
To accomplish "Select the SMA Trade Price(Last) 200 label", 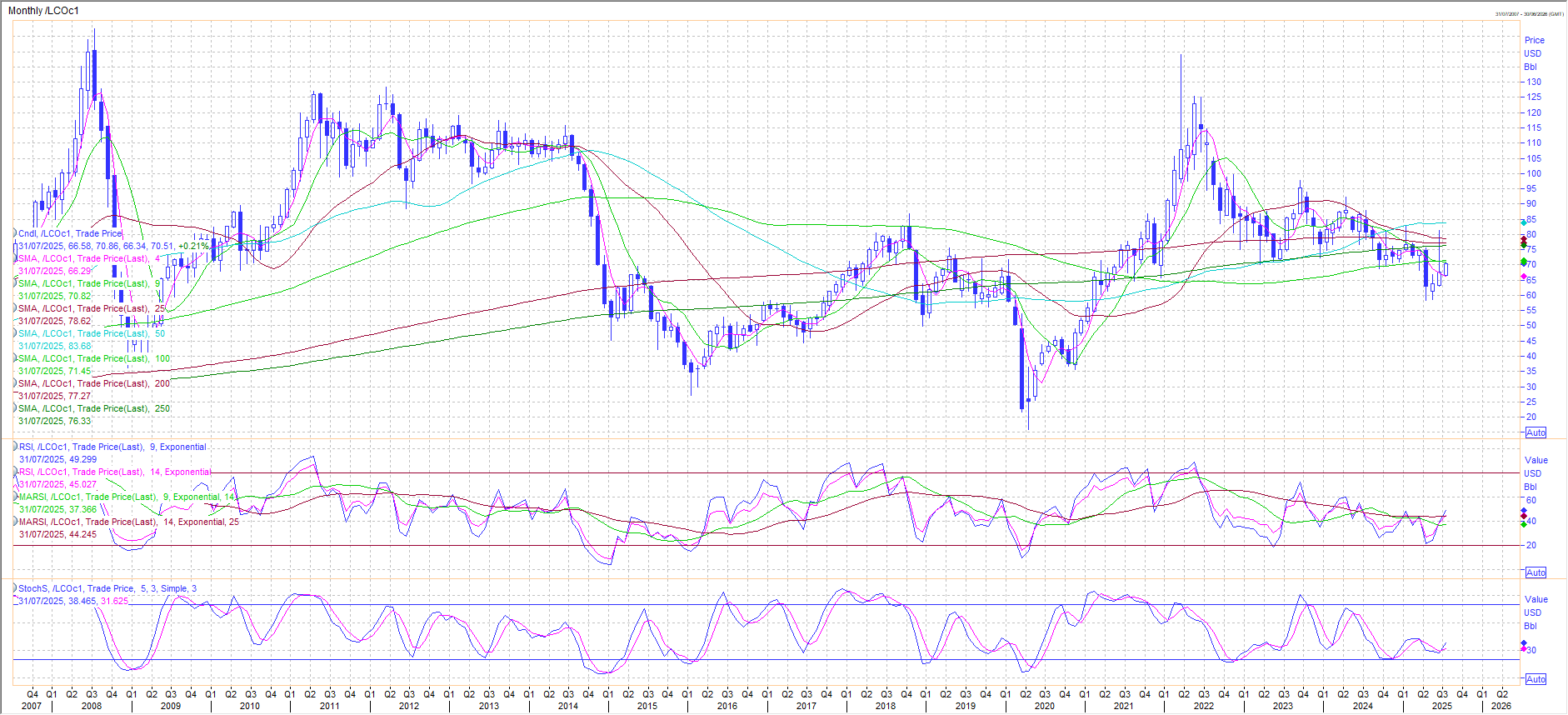I will [94, 383].
